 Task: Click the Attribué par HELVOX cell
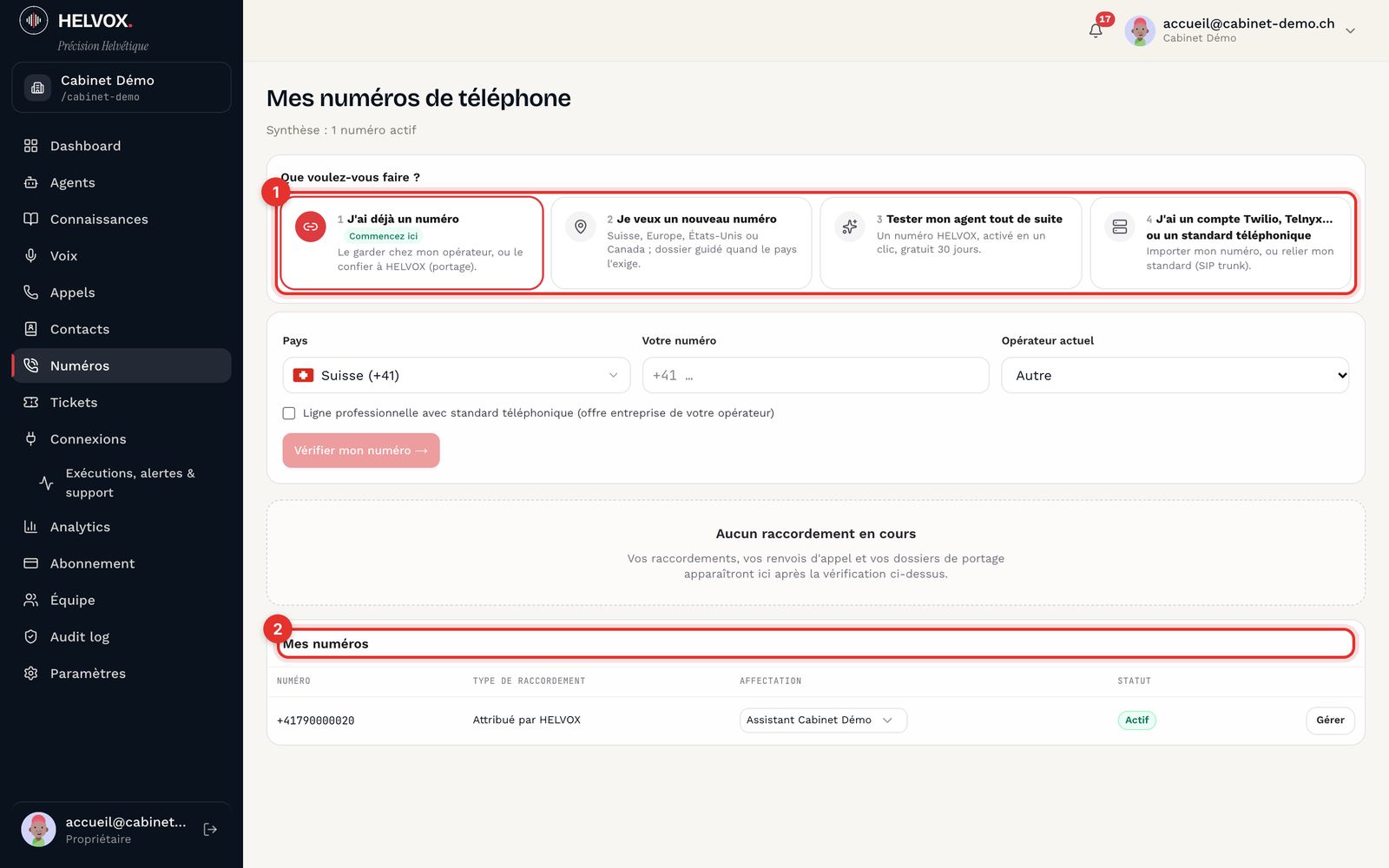click(527, 720)
